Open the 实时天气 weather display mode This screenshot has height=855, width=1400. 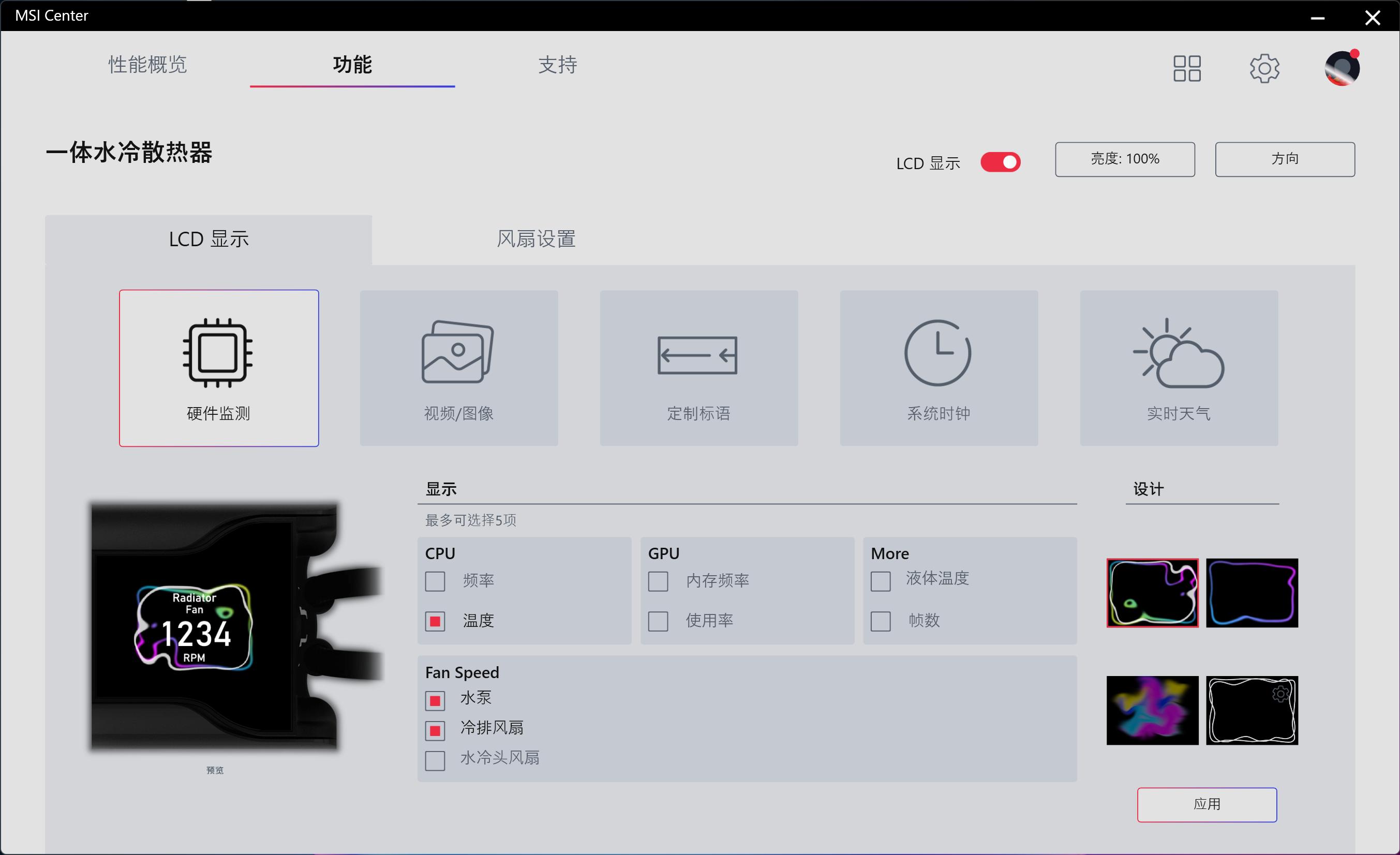(1178, 368)
